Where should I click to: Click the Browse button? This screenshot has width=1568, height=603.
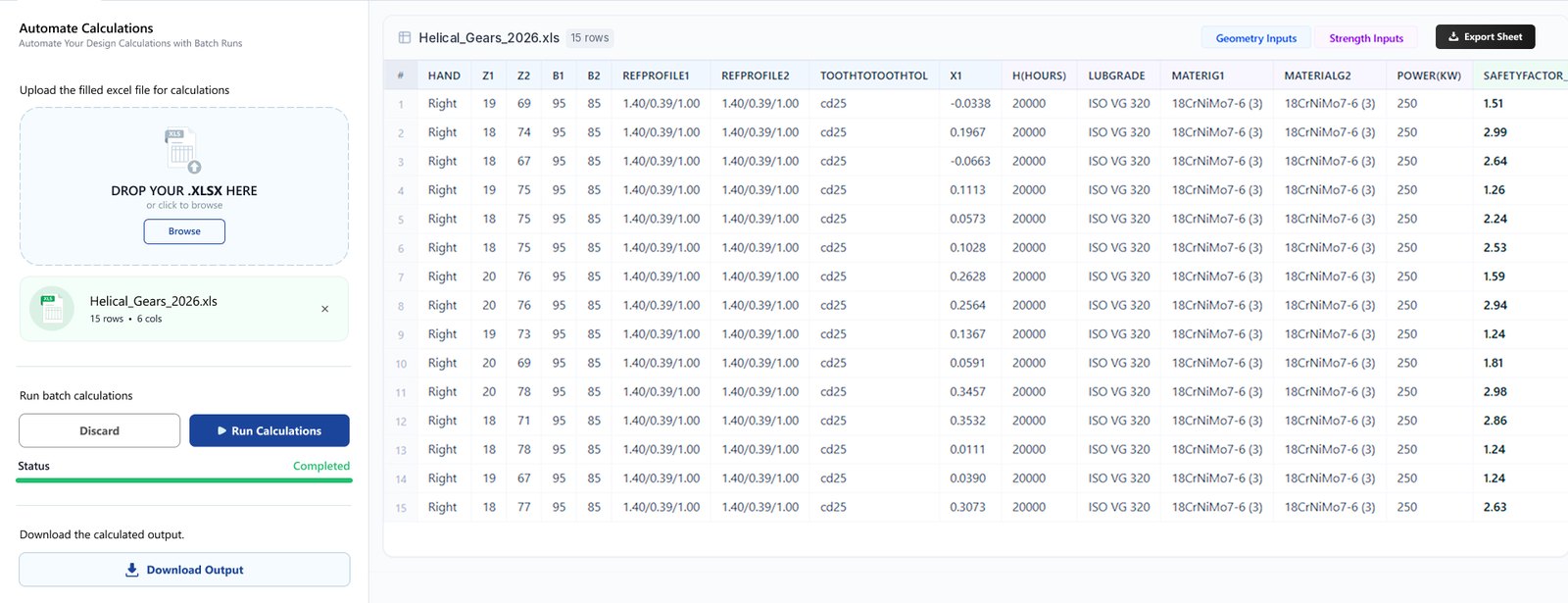(184, 231)
